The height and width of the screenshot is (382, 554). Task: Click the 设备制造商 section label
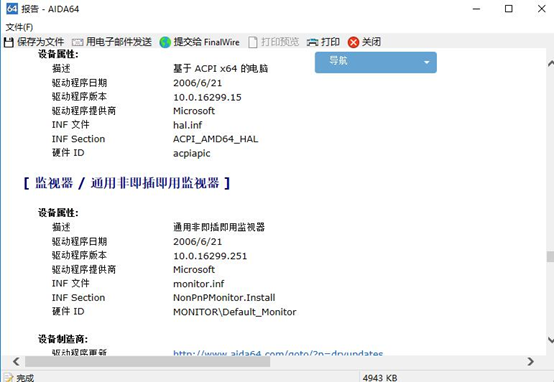pos(63,339)
